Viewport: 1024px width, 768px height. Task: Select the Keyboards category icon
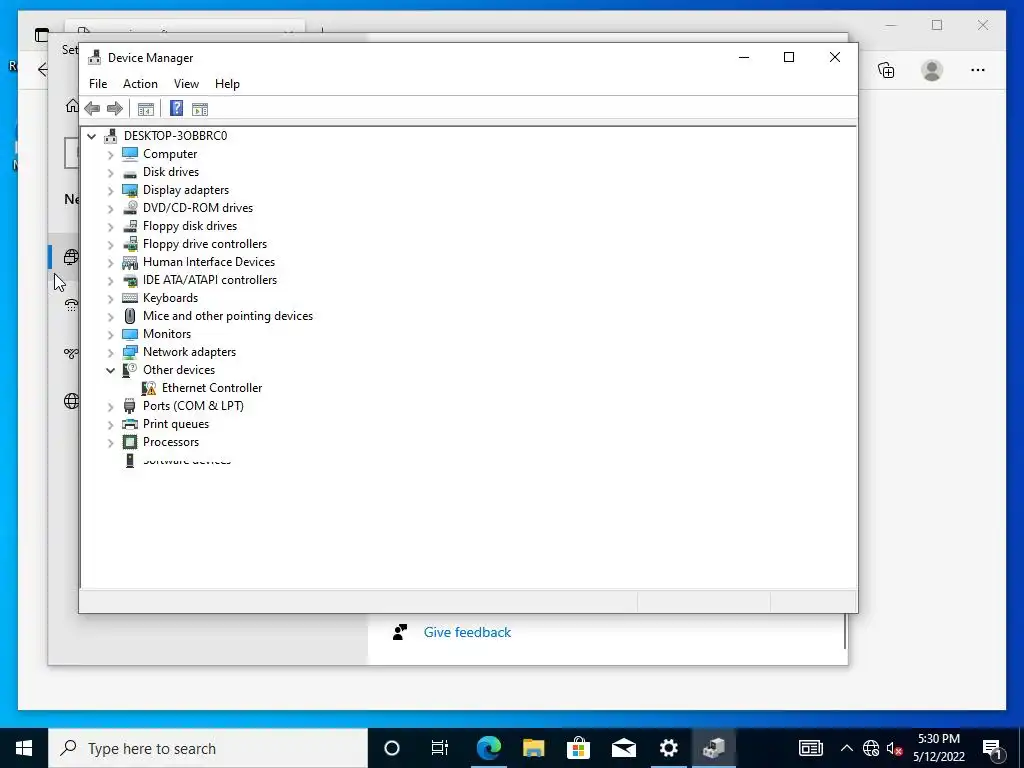130,298
